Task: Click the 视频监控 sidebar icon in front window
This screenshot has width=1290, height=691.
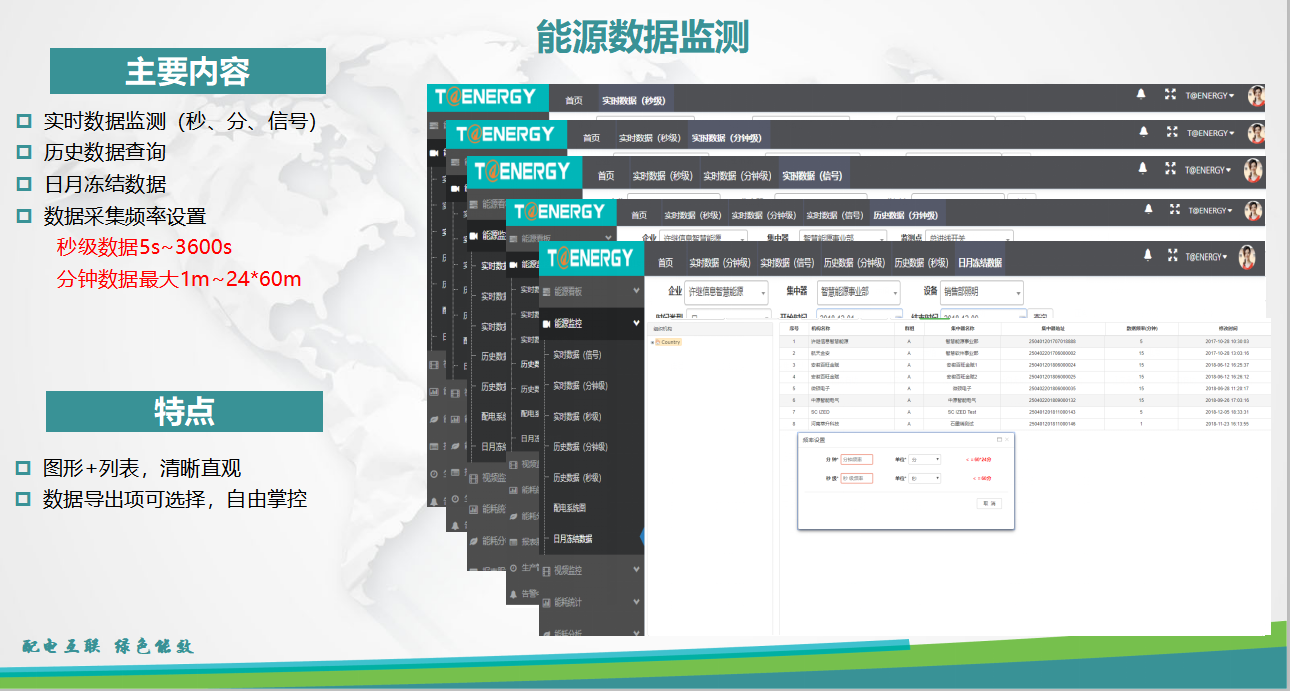Action: 546,570
